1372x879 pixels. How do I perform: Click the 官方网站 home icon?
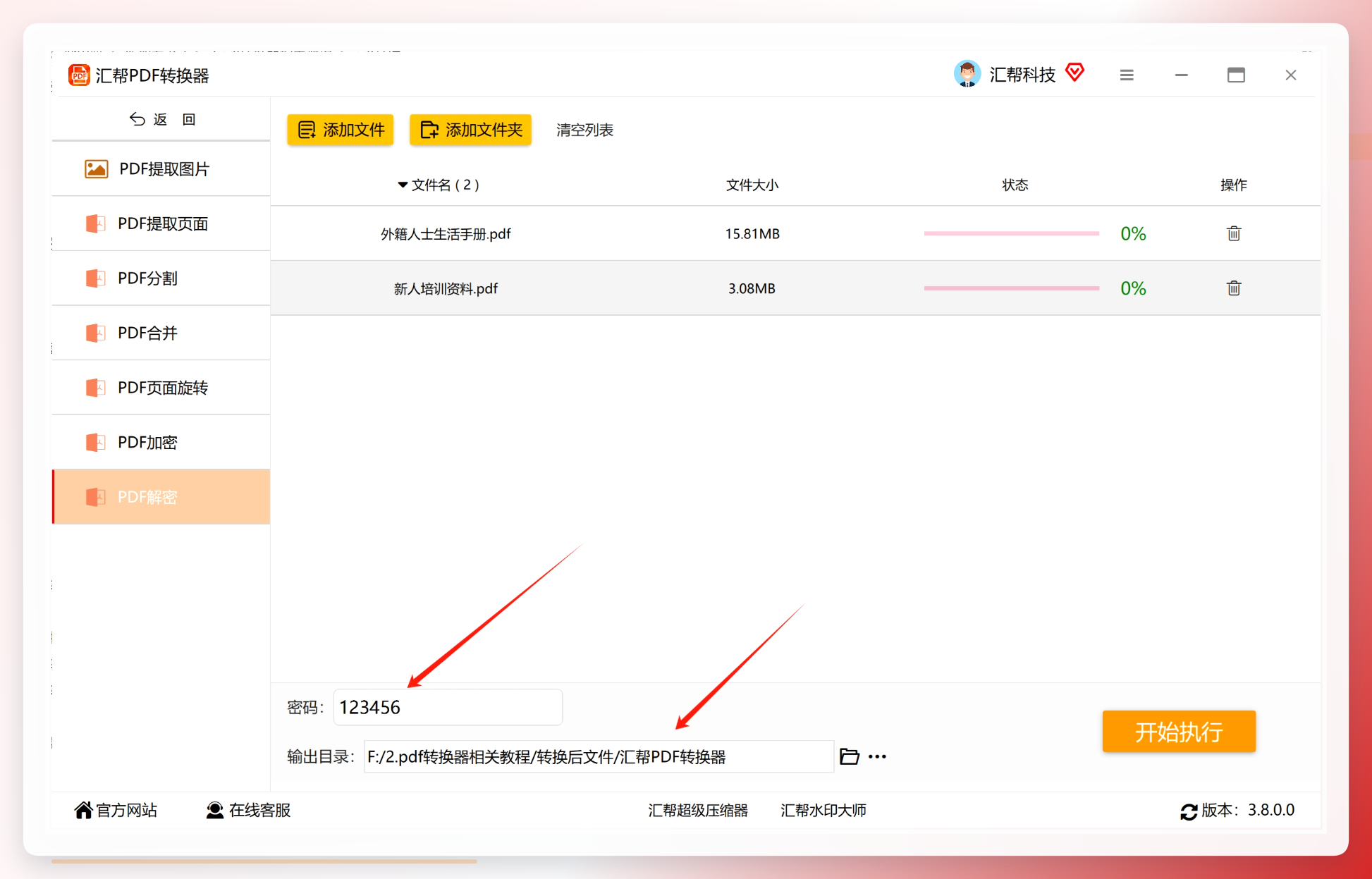tap(83, 811)
